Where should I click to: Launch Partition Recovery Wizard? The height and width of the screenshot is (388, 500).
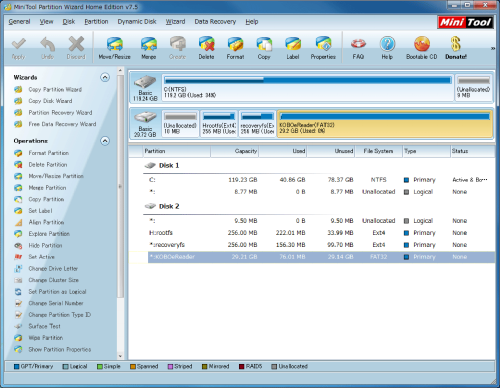(60, 113)
